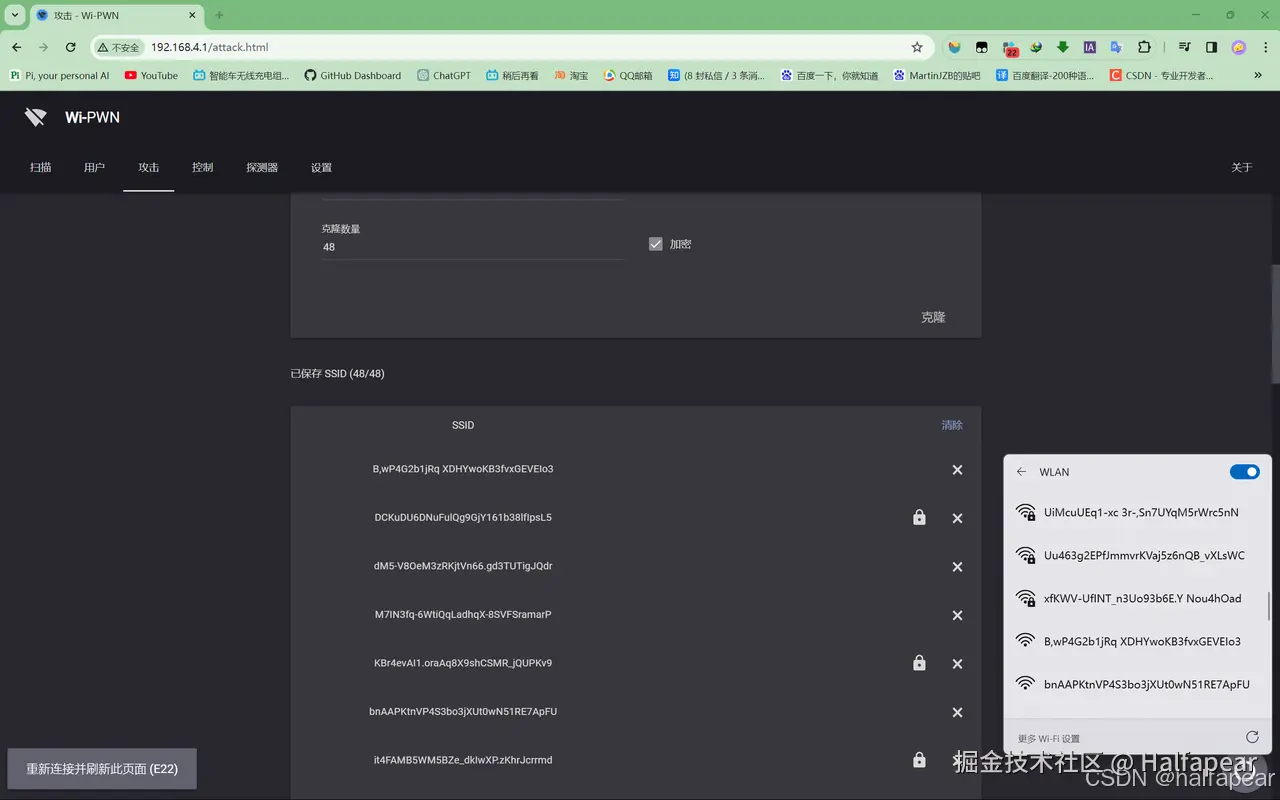Open the 扫描 tab

tap(40, 168)
